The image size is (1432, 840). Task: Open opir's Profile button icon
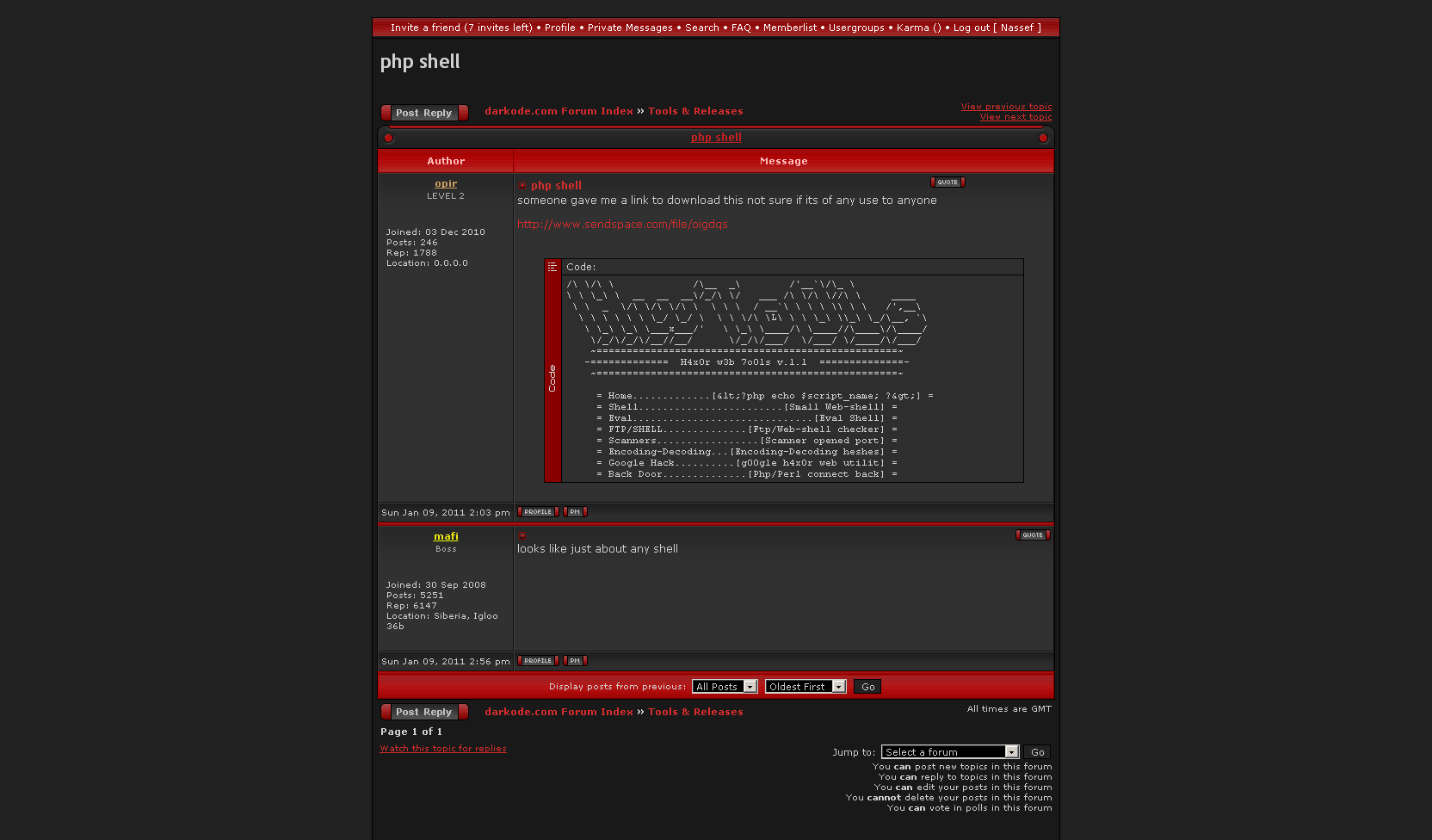click(x=538, y=512)
